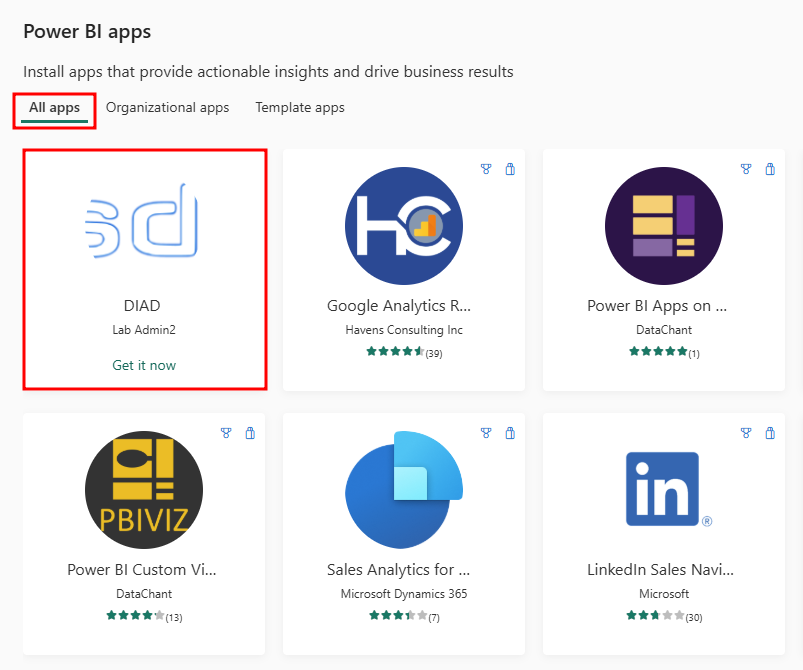
Task: Click the LinkedIn logo icon
Action: click(663, 490)
